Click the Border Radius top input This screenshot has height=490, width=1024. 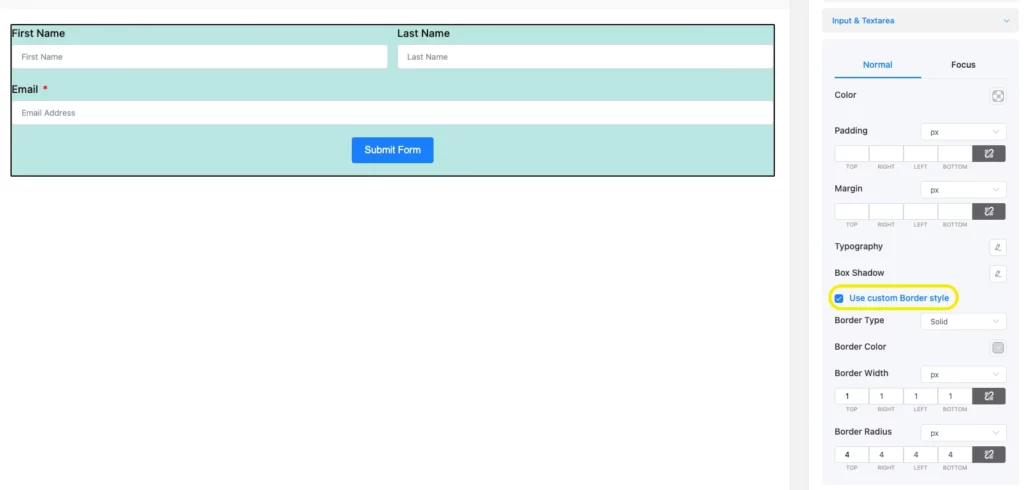[852, 454]
